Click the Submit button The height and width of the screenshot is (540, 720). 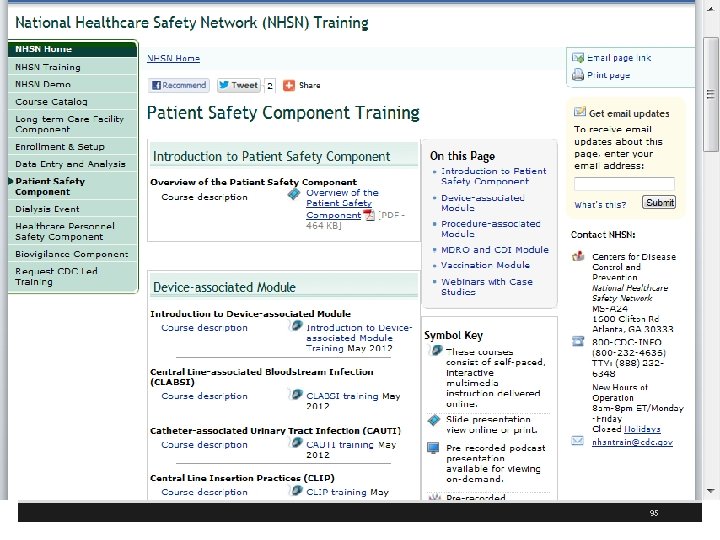pos(659,202)
